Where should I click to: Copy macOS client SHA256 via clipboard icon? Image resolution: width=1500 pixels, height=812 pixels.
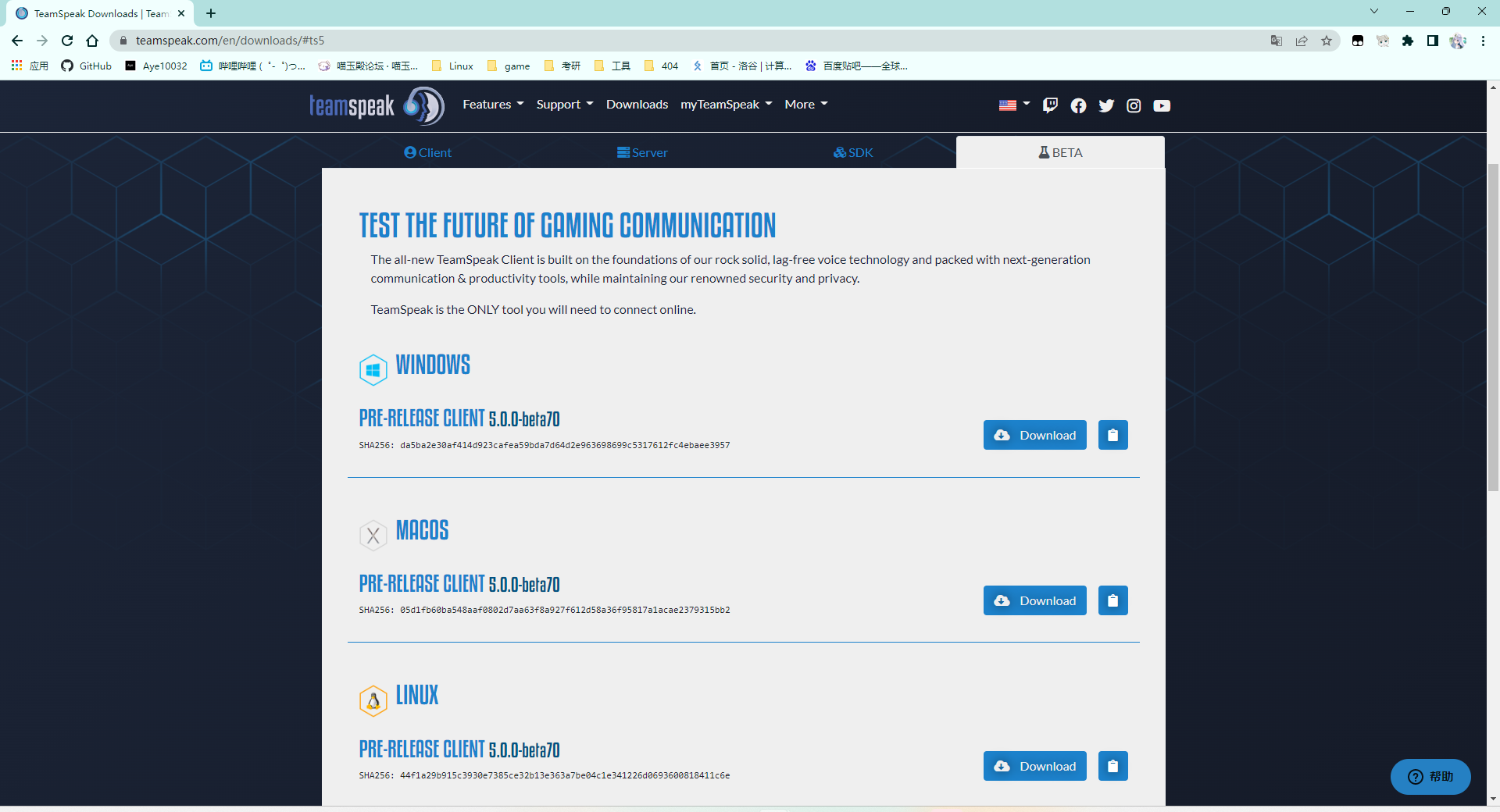(1112, 600)
